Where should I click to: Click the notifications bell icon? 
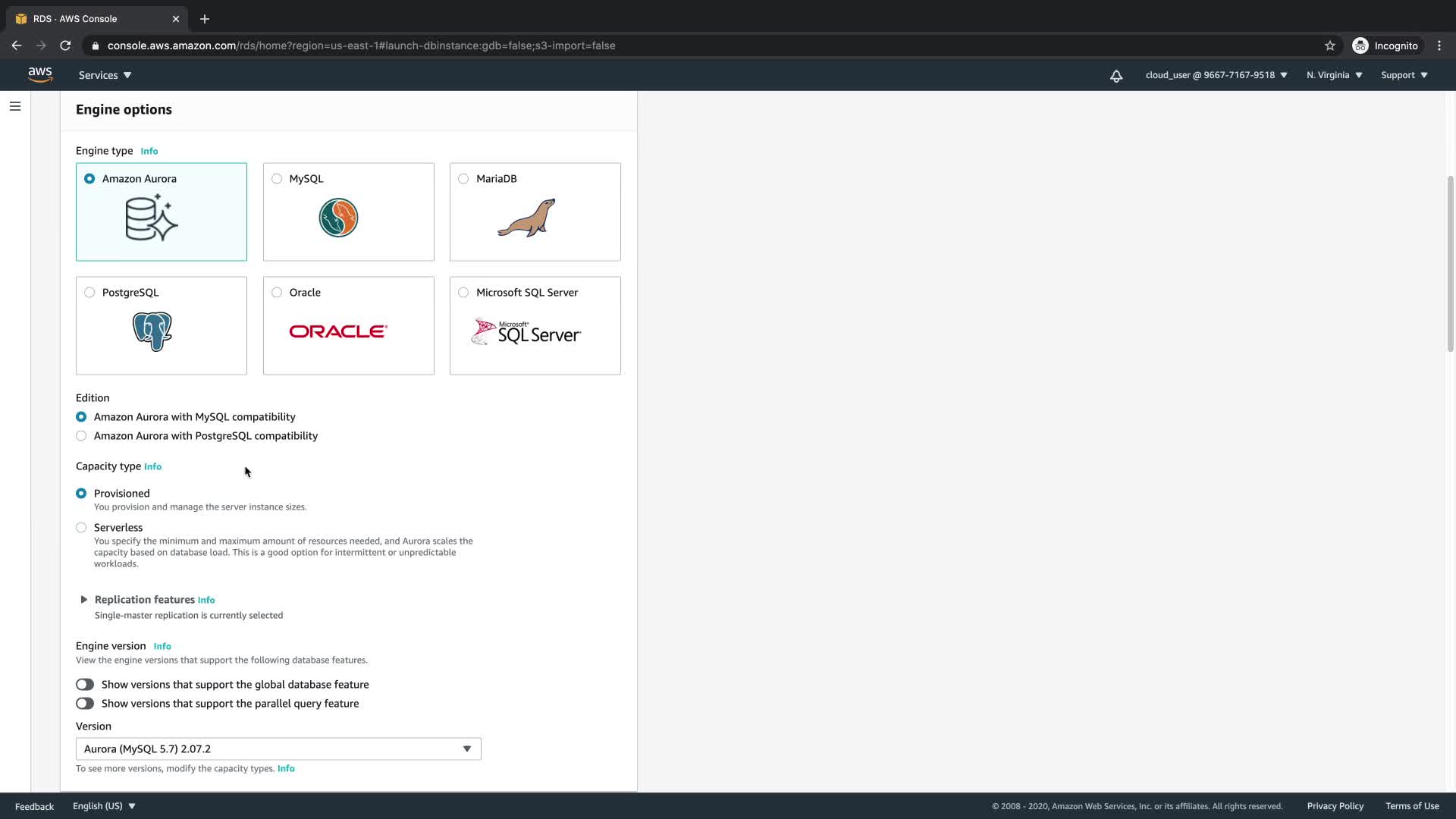[x=1116, y=76]
